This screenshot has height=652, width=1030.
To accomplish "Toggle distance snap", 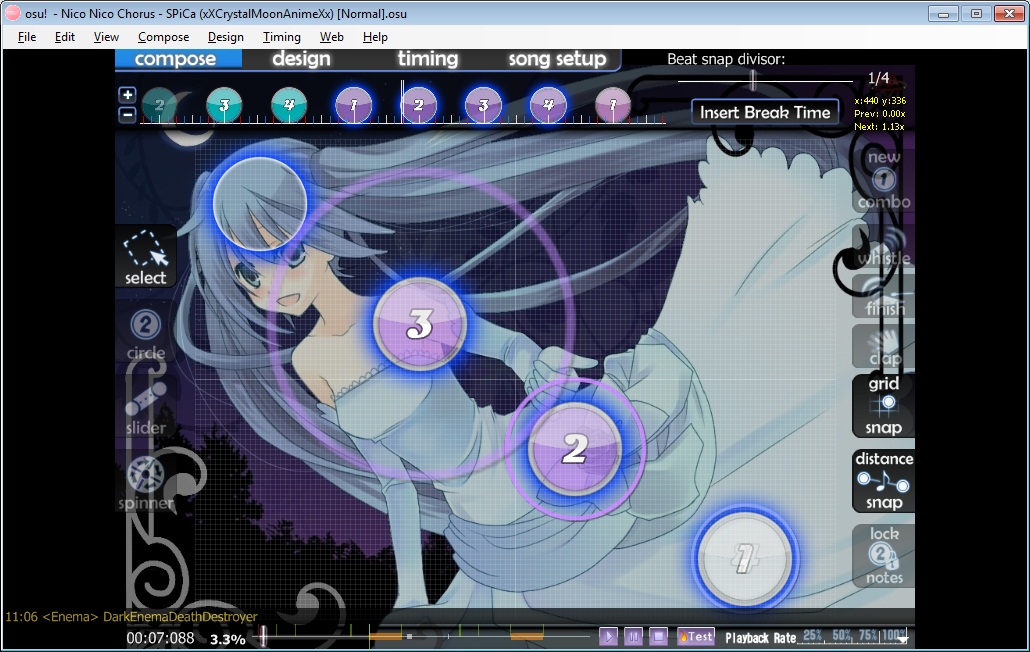I will (884, 481).
